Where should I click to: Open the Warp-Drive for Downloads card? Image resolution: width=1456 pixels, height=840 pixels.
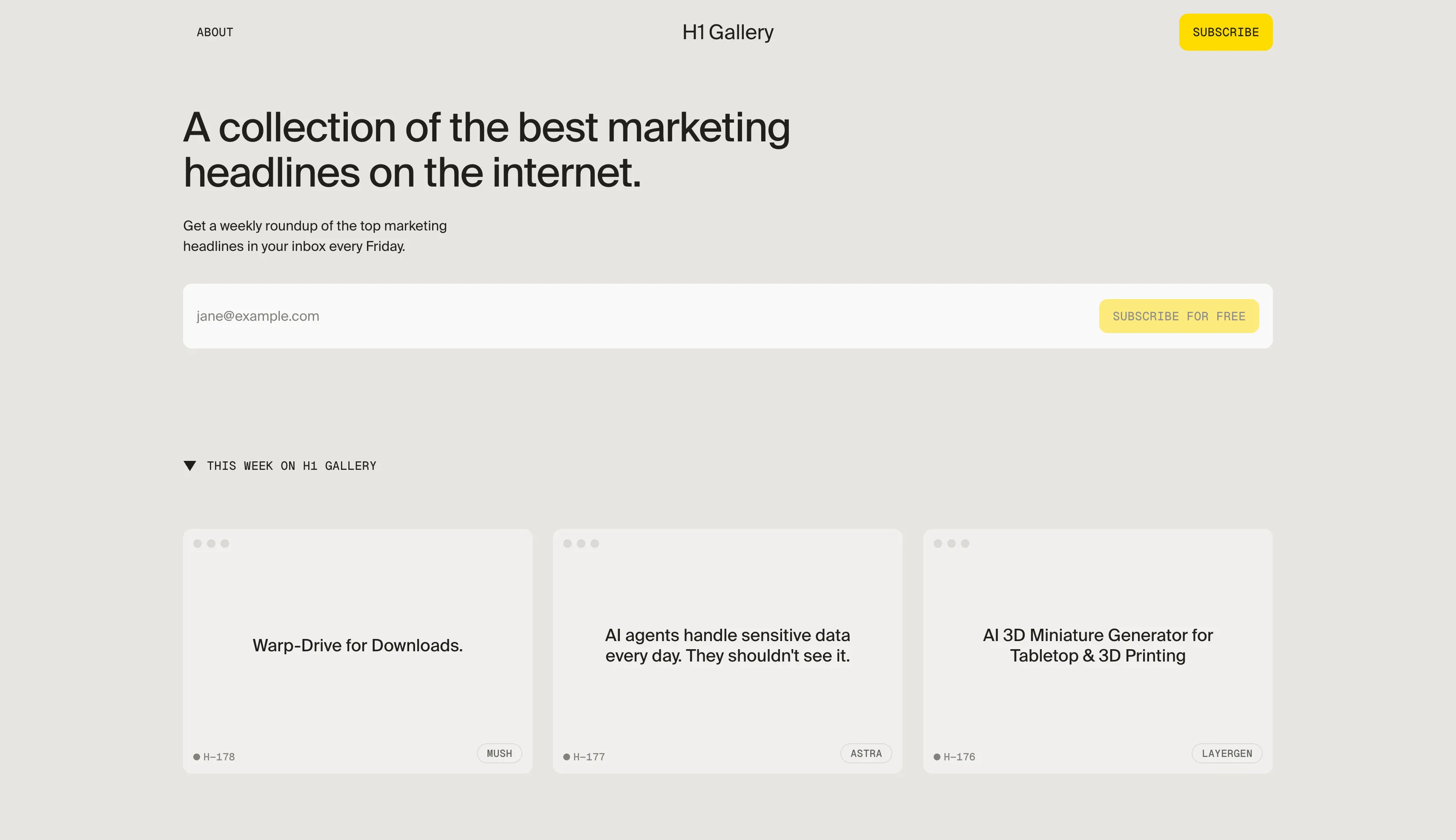tap(358, 645)
